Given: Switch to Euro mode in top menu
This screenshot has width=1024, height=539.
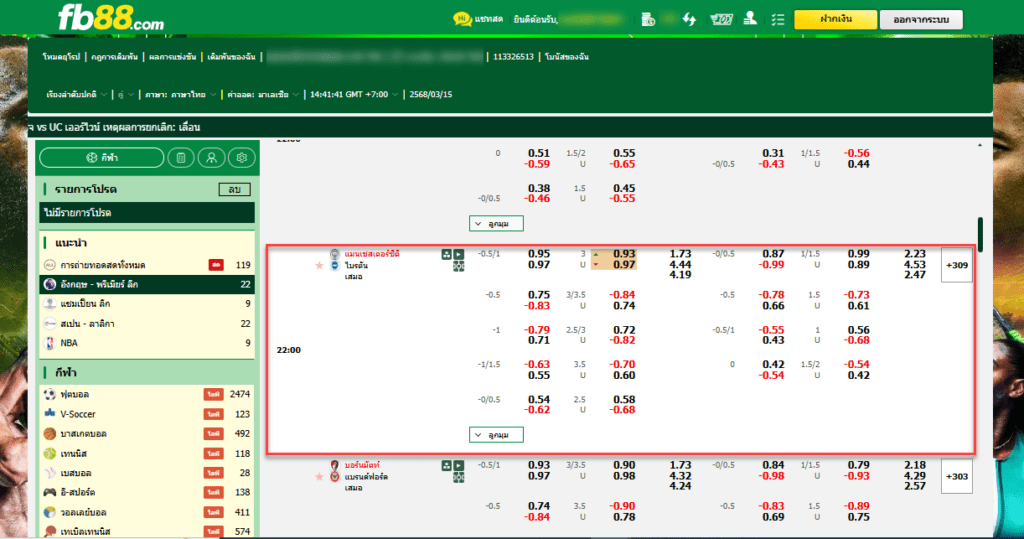Looking at the screenshot, I should coord(61,57).
